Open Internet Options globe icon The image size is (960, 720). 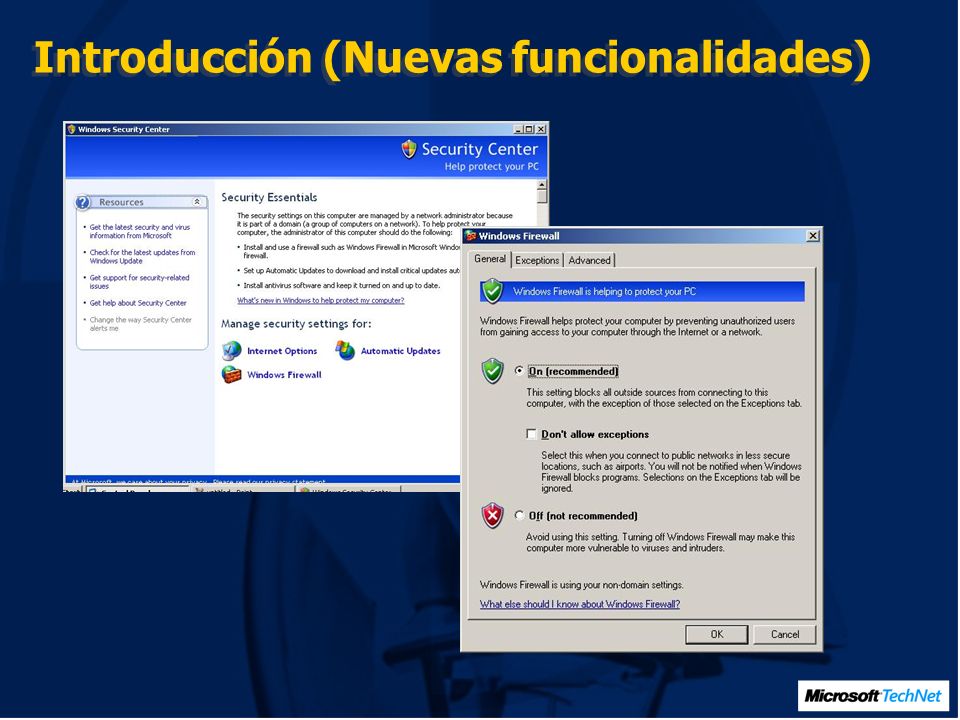pyautogui.click(x=231, y=351)
